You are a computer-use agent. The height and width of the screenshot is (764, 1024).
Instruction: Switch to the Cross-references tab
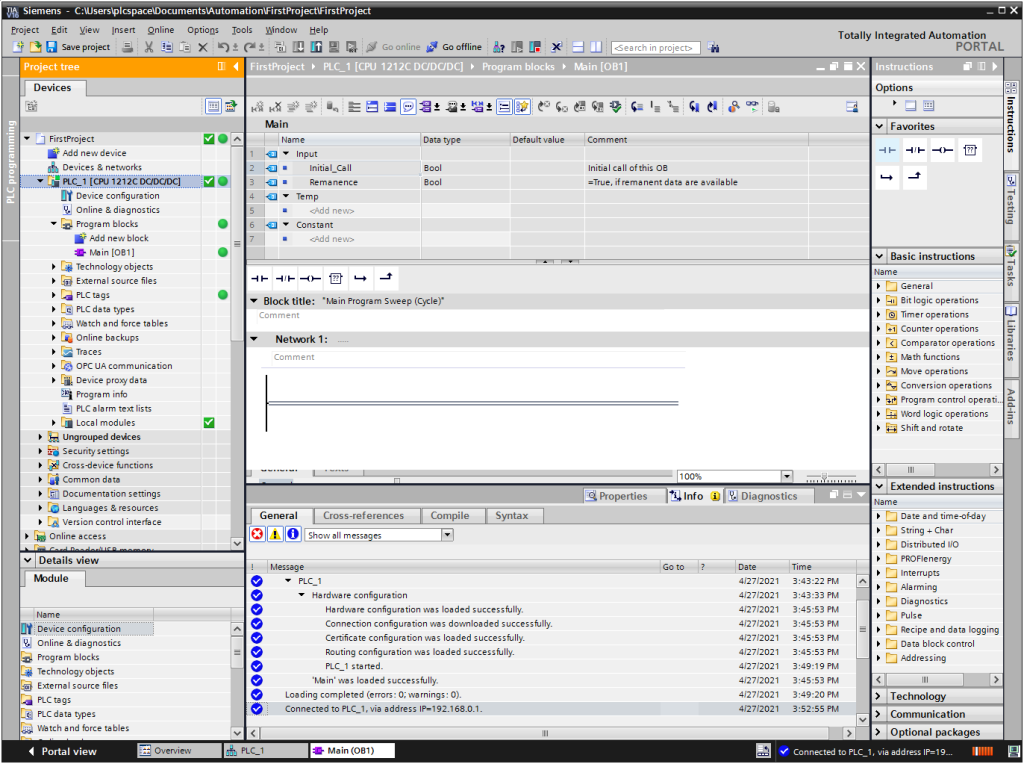tap(363, 516)
